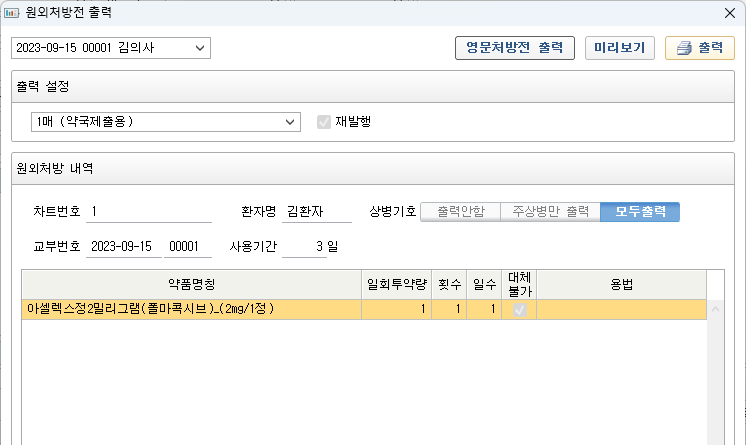This screenshot has width=746, height=445.
Task: Select 주상병만 출력 option
Action: click(x=549, y=212)
